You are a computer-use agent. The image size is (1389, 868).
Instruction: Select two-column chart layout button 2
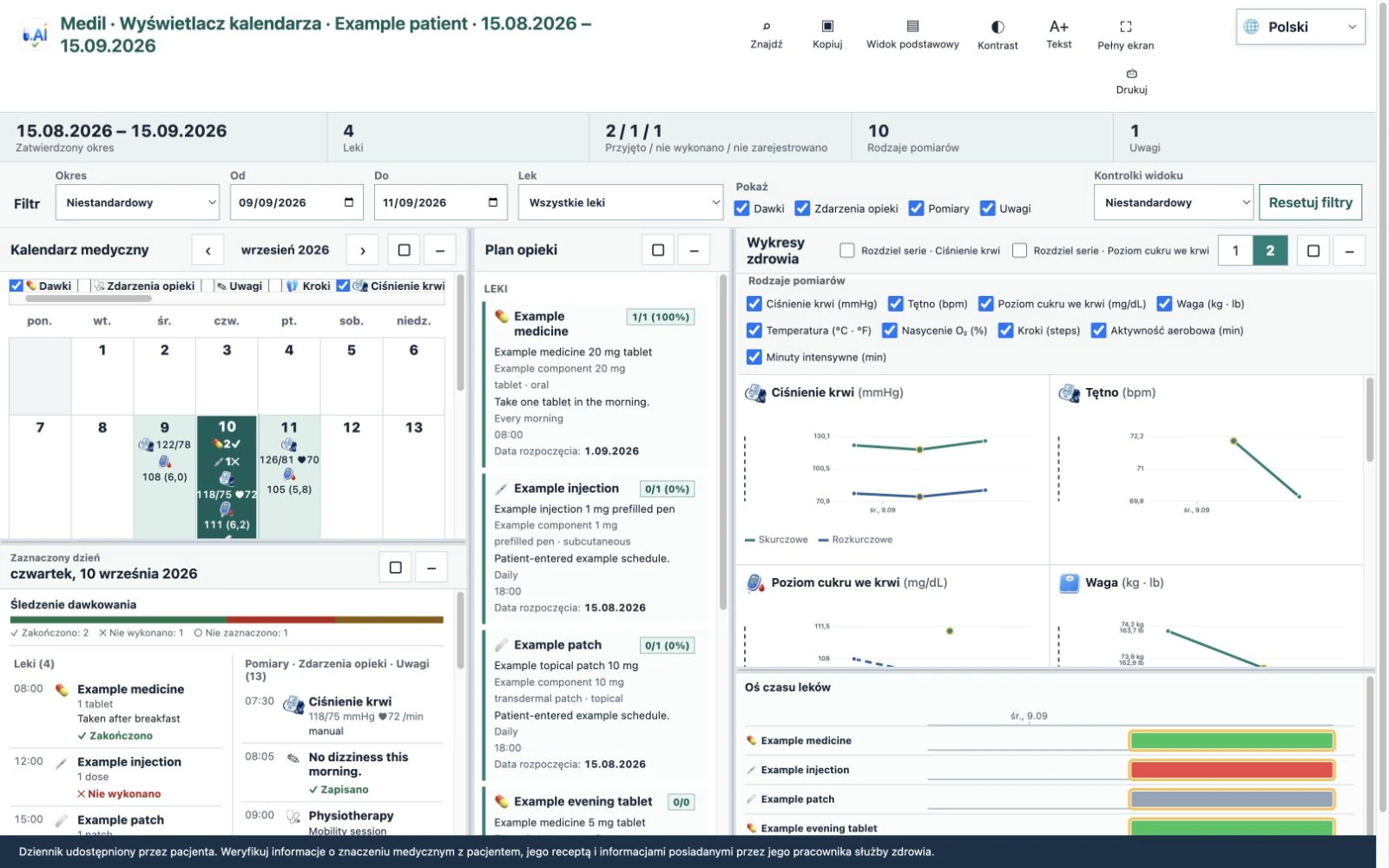[1270, 251]
